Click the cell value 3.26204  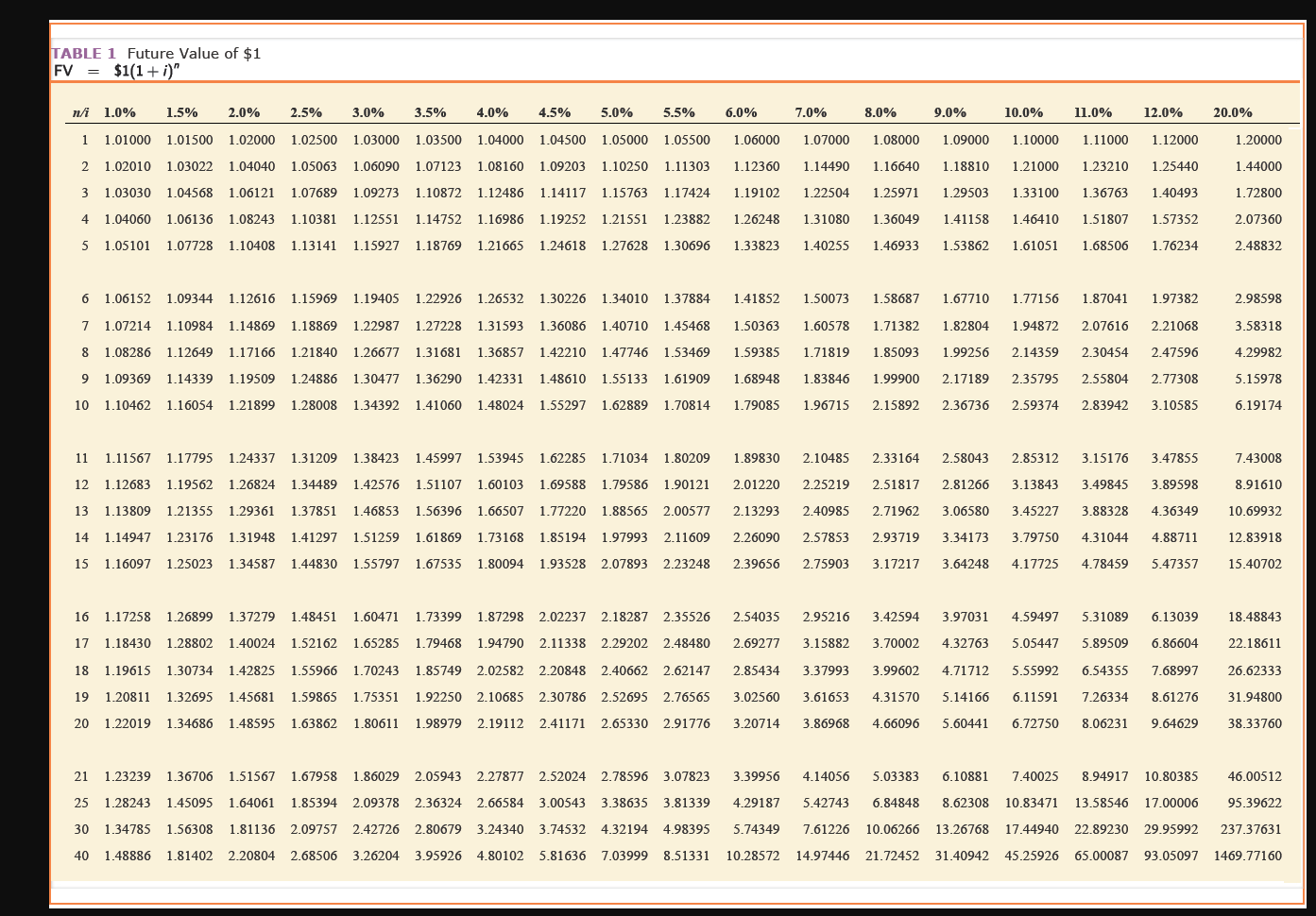pyautogui.click(x=376, y=856)
